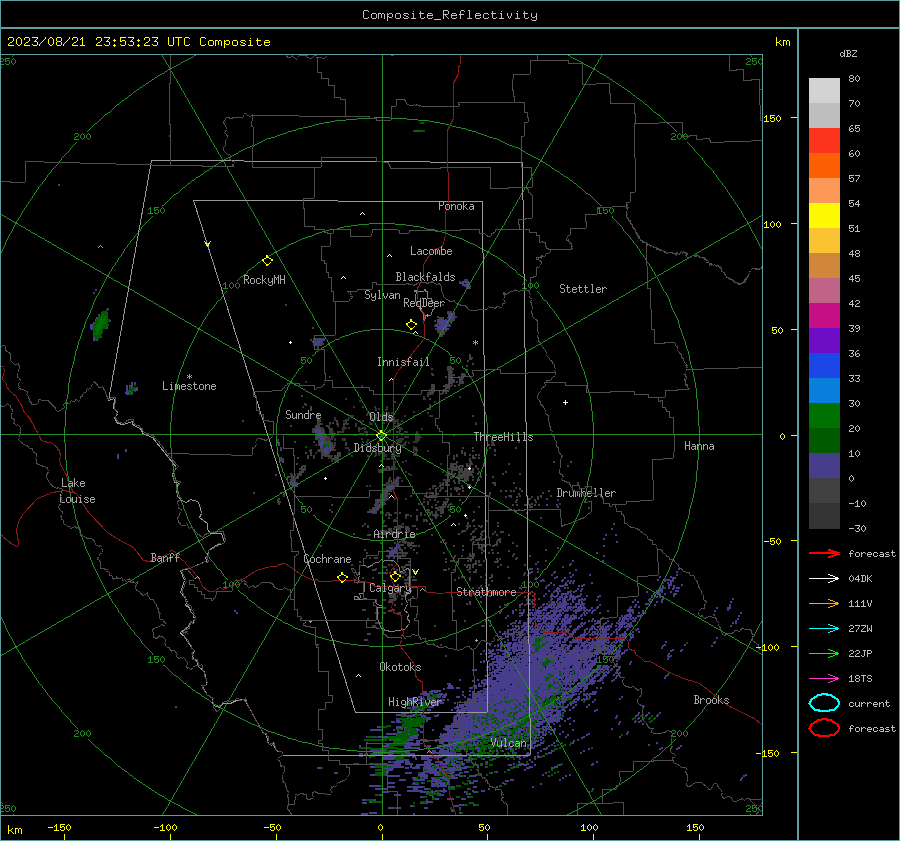Click the Calgary city label
The width and height of the screenshot is (900, 841).
(x=390, y=588)
